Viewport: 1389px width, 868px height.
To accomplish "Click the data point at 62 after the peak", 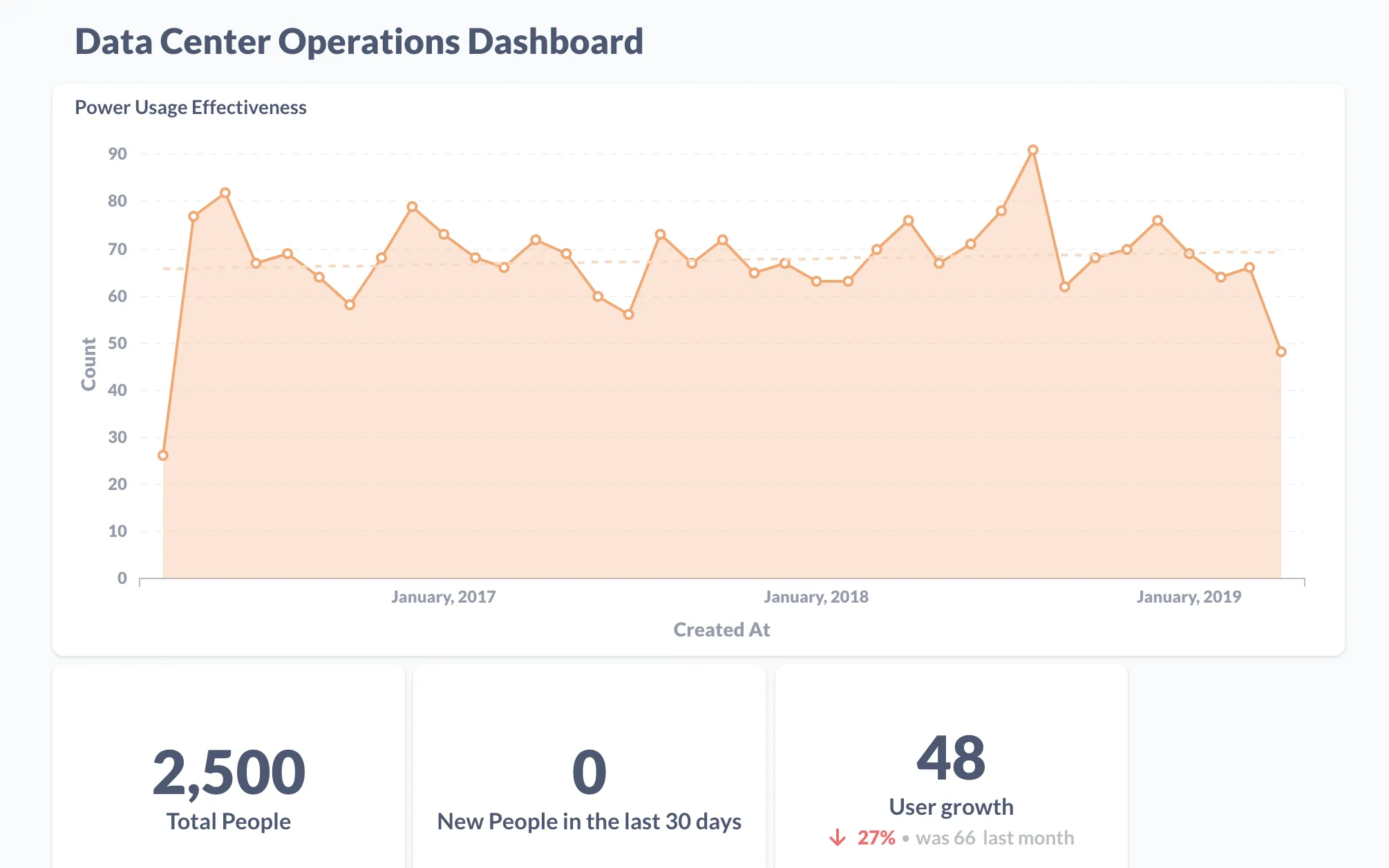I will [x=1065, y=287].
